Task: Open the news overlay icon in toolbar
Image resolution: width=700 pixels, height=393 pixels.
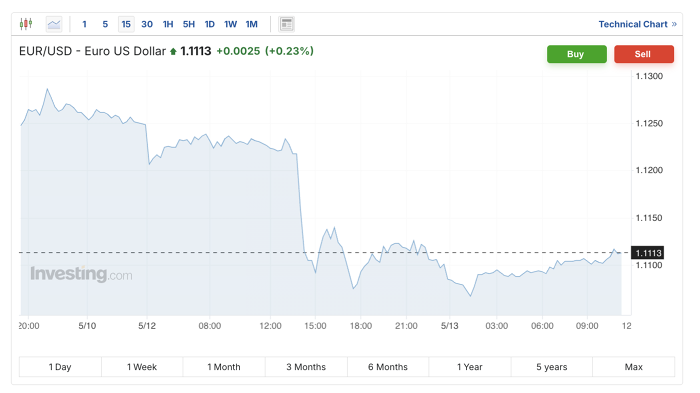Action: (x=287, y=24)
